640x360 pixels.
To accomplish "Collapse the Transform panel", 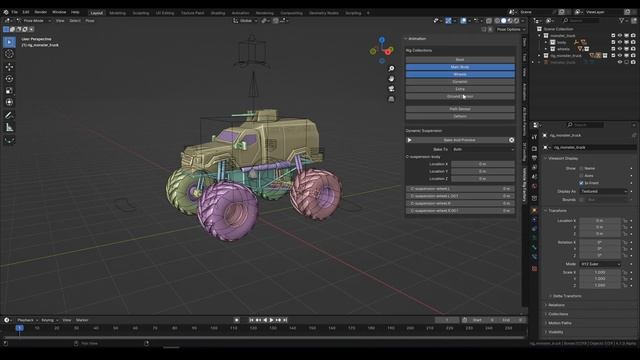I will click(546, 211).
